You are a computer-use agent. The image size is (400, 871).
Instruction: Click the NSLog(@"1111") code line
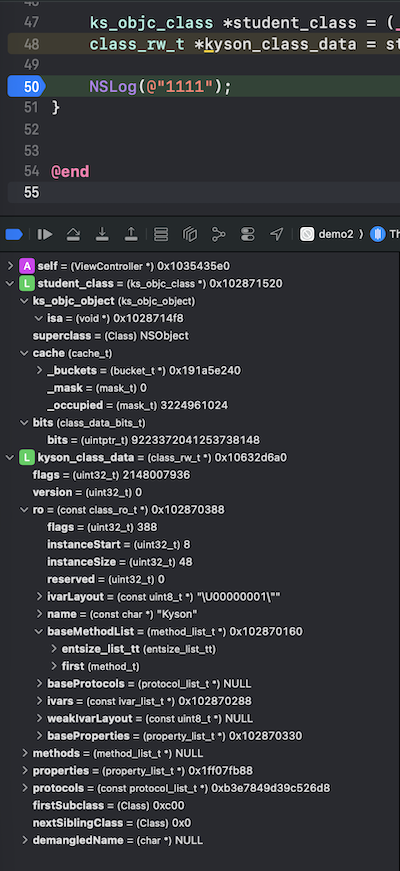coord(160,87)
